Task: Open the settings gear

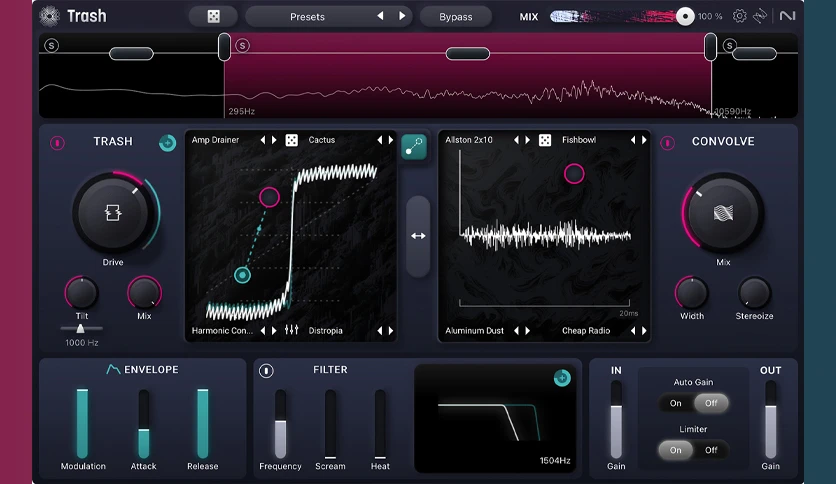Action: coord(739,16)
